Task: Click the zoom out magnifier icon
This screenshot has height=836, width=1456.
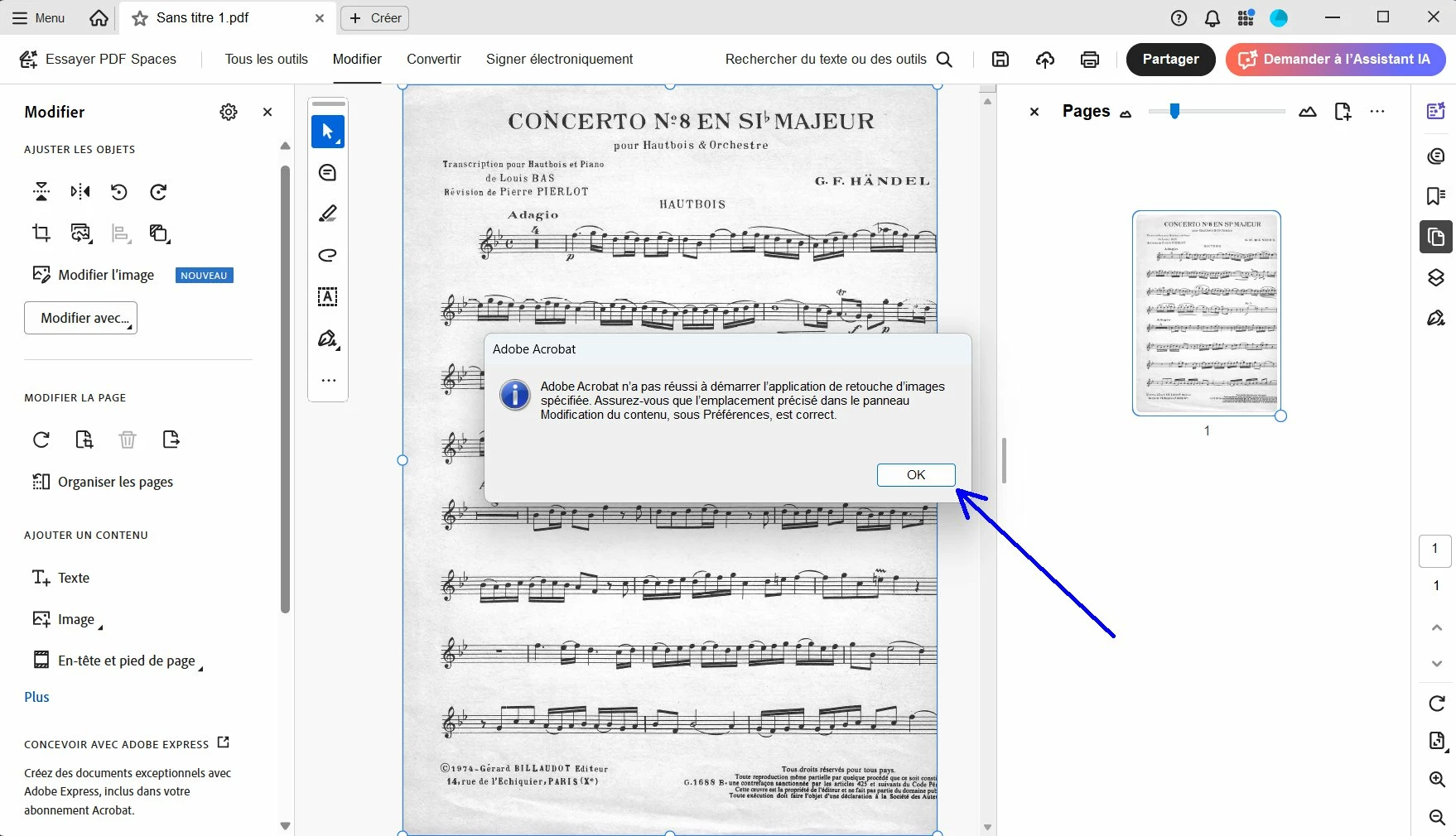Action: point(1437,818)
